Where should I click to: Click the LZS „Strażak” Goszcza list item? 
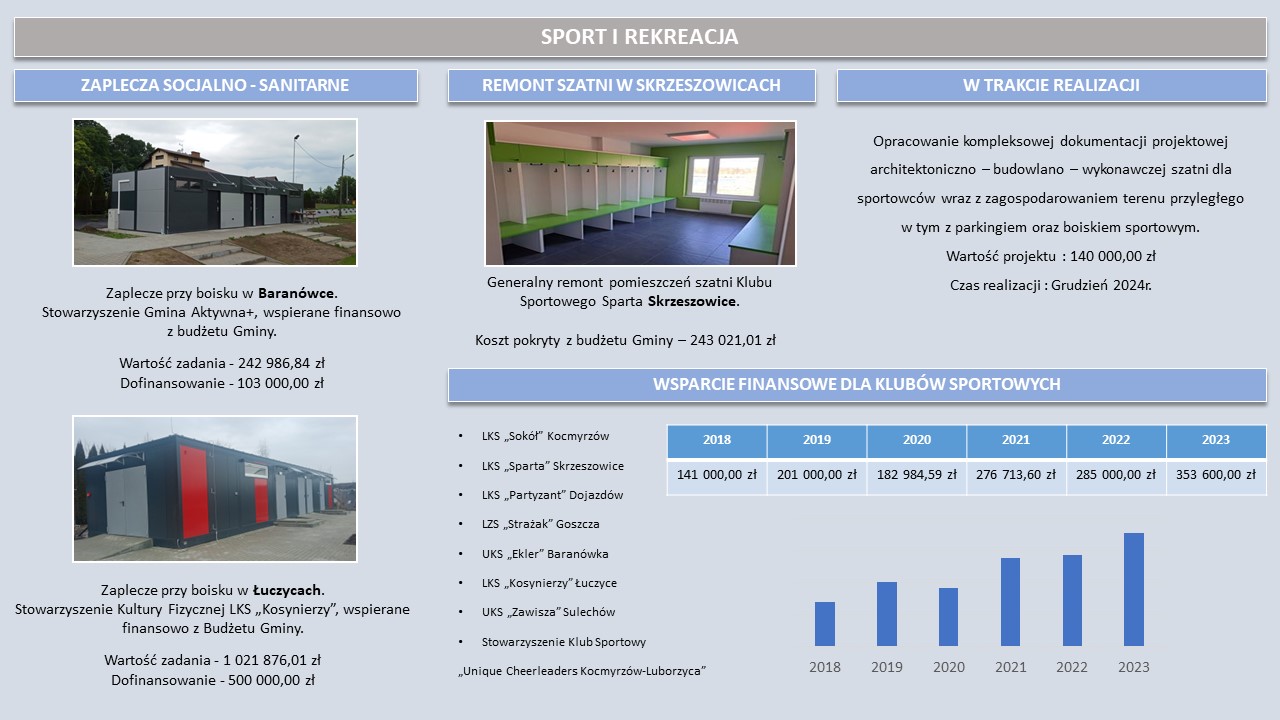point(540,524)
